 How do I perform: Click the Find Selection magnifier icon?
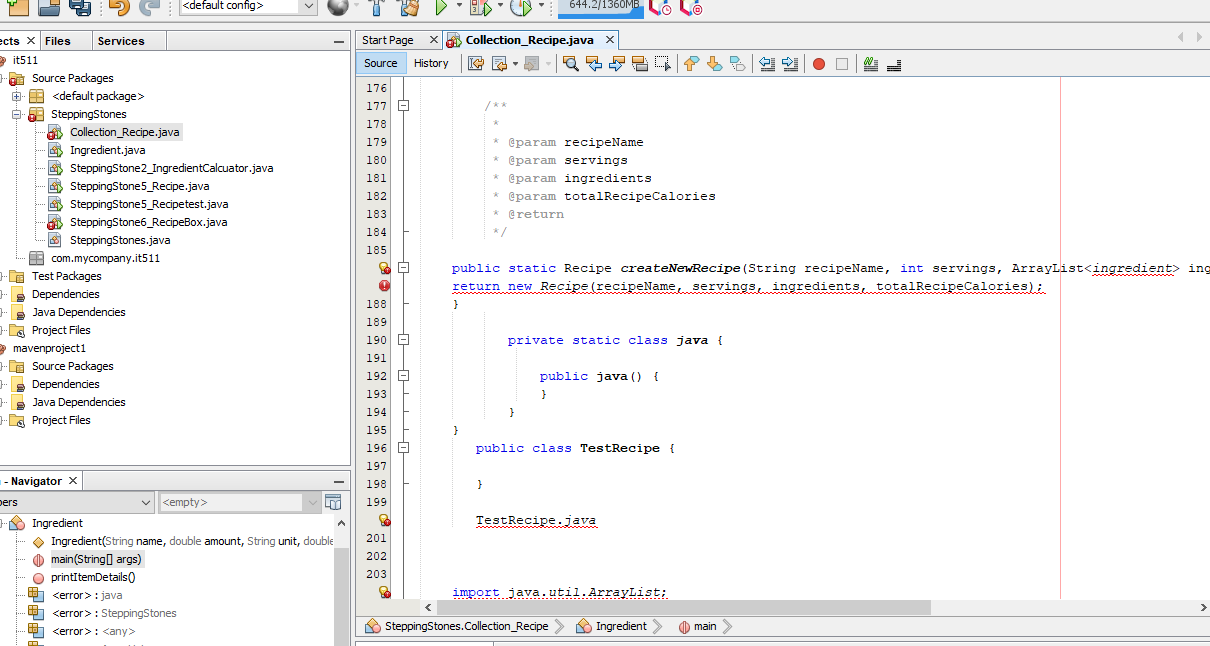[x=570, y=62]
